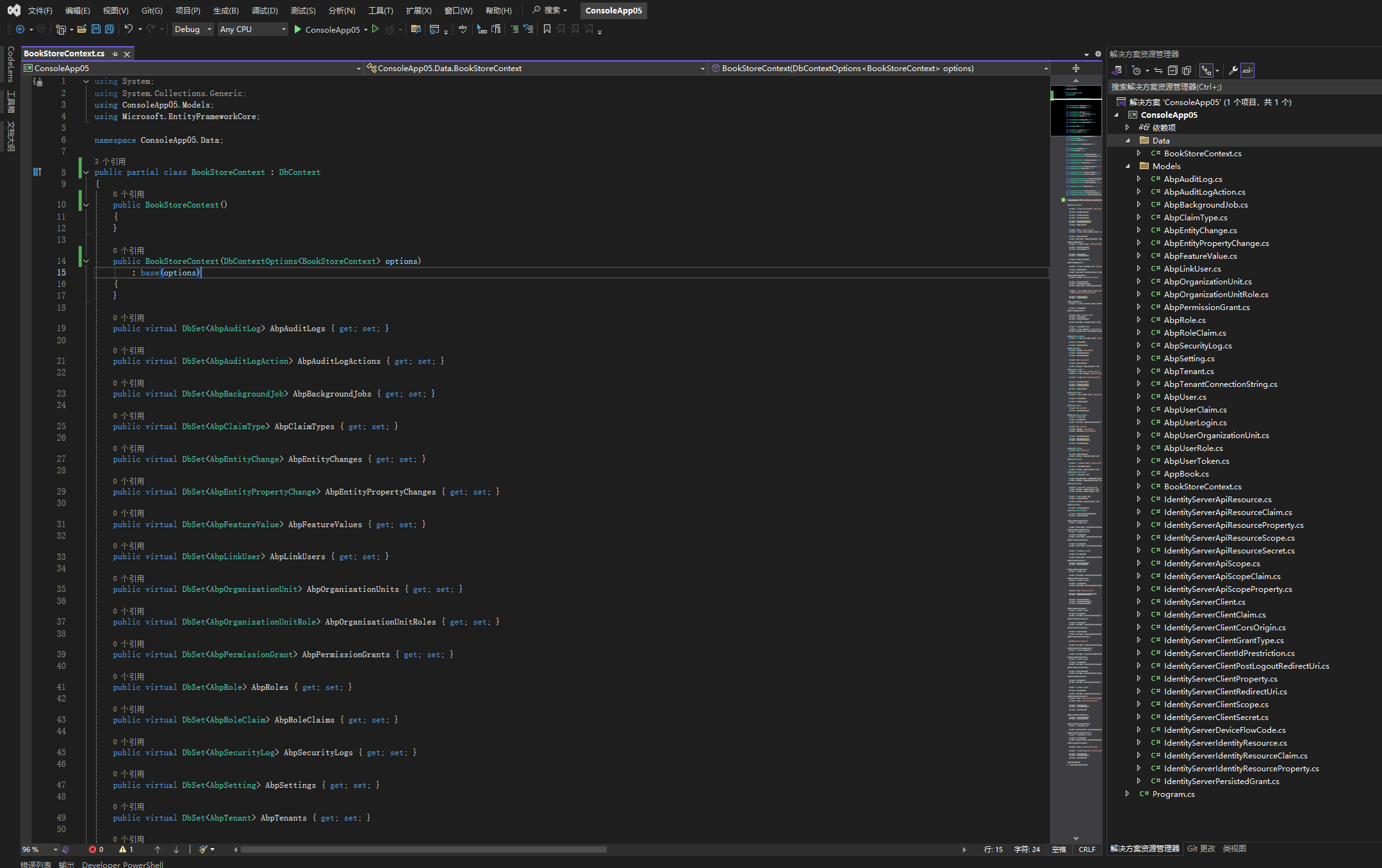
Task: Open the 调试(D) menu
Action: pos(264,10)
